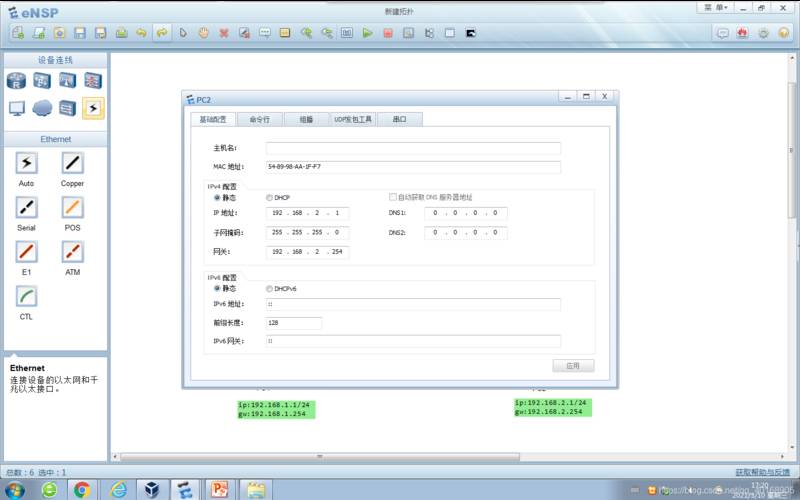This screenshot has width=800, height=500.
Task: Click the redo arrow in the toolbar
Action: point(162,33)
